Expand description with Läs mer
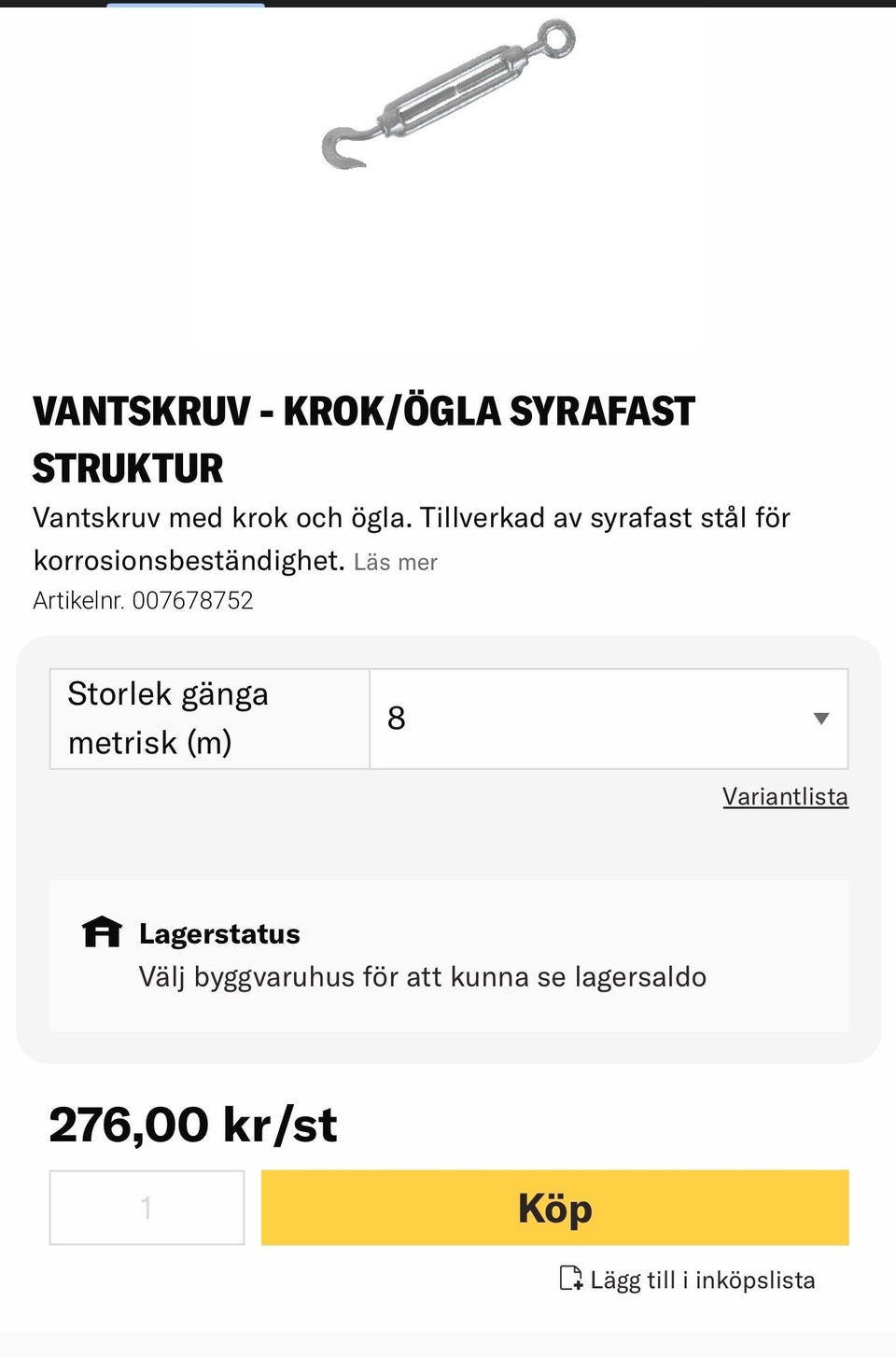The height and width of the screenshot is (1357, 896). pos(396,562)
